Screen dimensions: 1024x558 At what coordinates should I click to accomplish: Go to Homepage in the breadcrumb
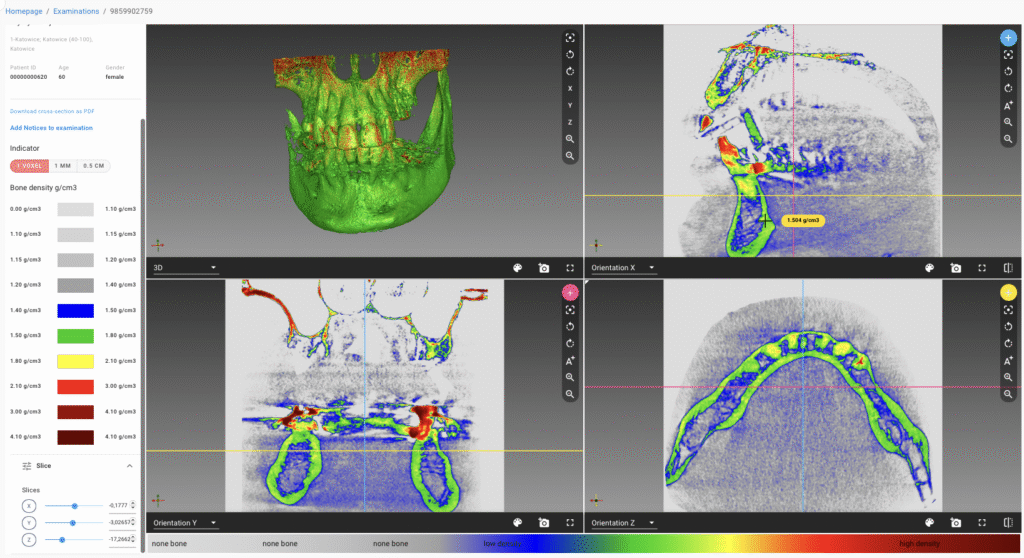[x=26, y=11]
